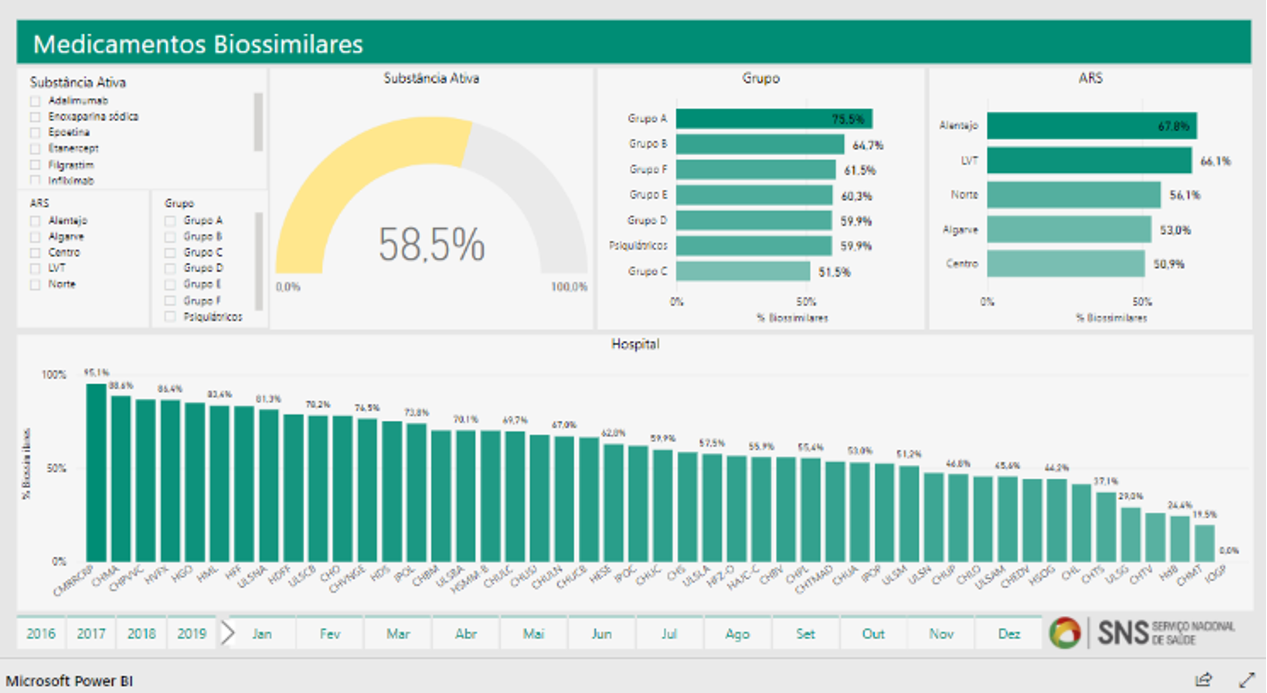Expand the month selector chevron arrow
This screenshot has height=693, width=1267.
228,633
